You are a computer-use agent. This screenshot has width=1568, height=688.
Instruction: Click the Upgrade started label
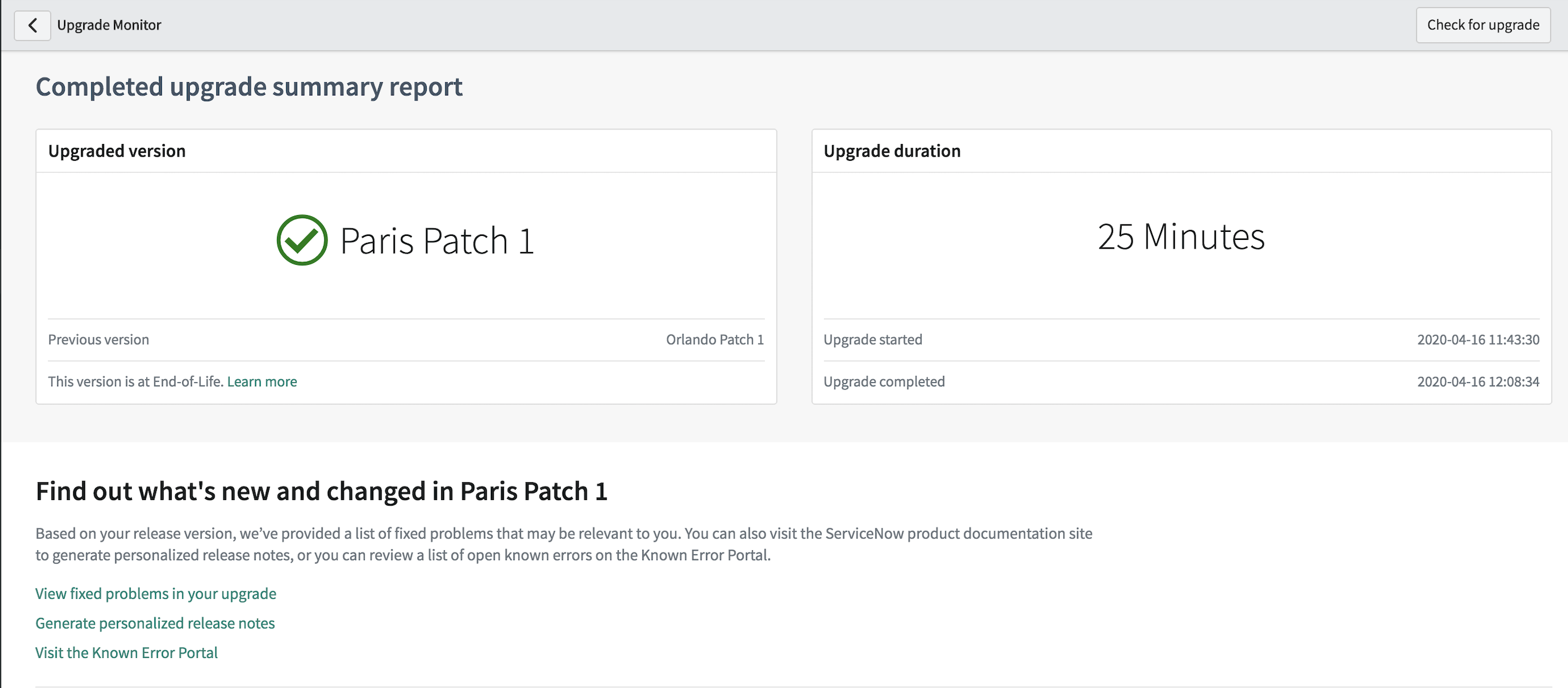pos(873,340)
